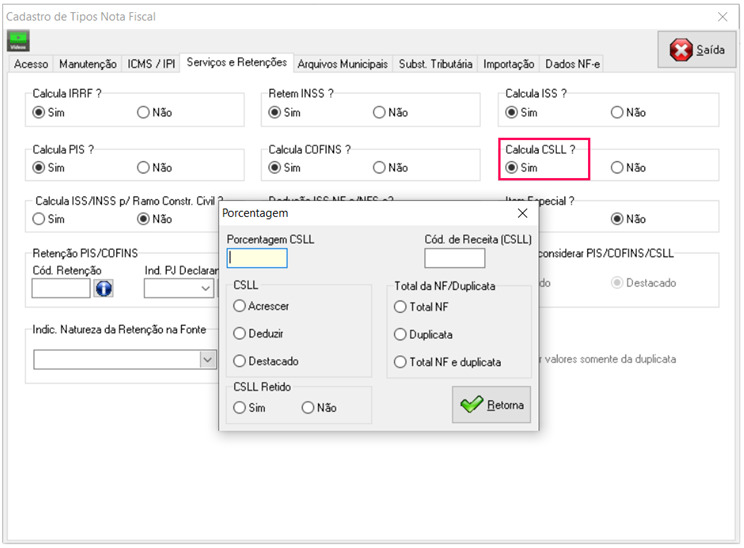744x548 pixels.
Task: Go to the Dados NF-e tab
Action: tap(572, 64)
